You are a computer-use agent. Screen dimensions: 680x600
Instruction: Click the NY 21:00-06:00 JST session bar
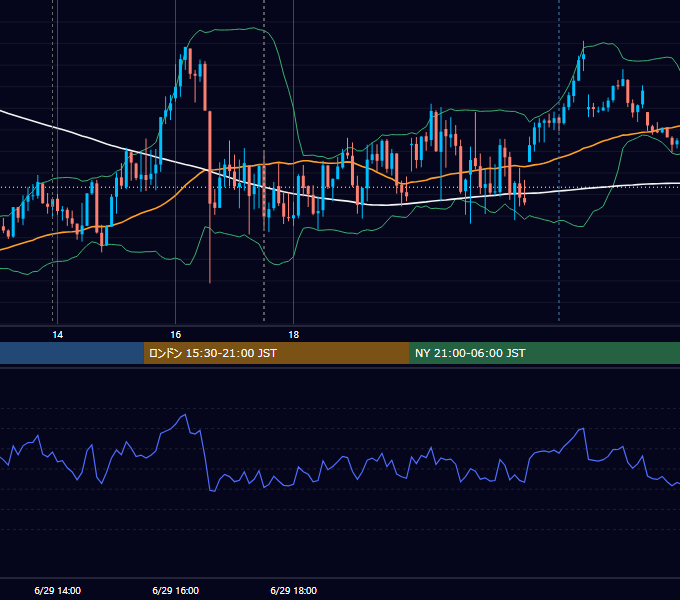[x=544, y=353]
